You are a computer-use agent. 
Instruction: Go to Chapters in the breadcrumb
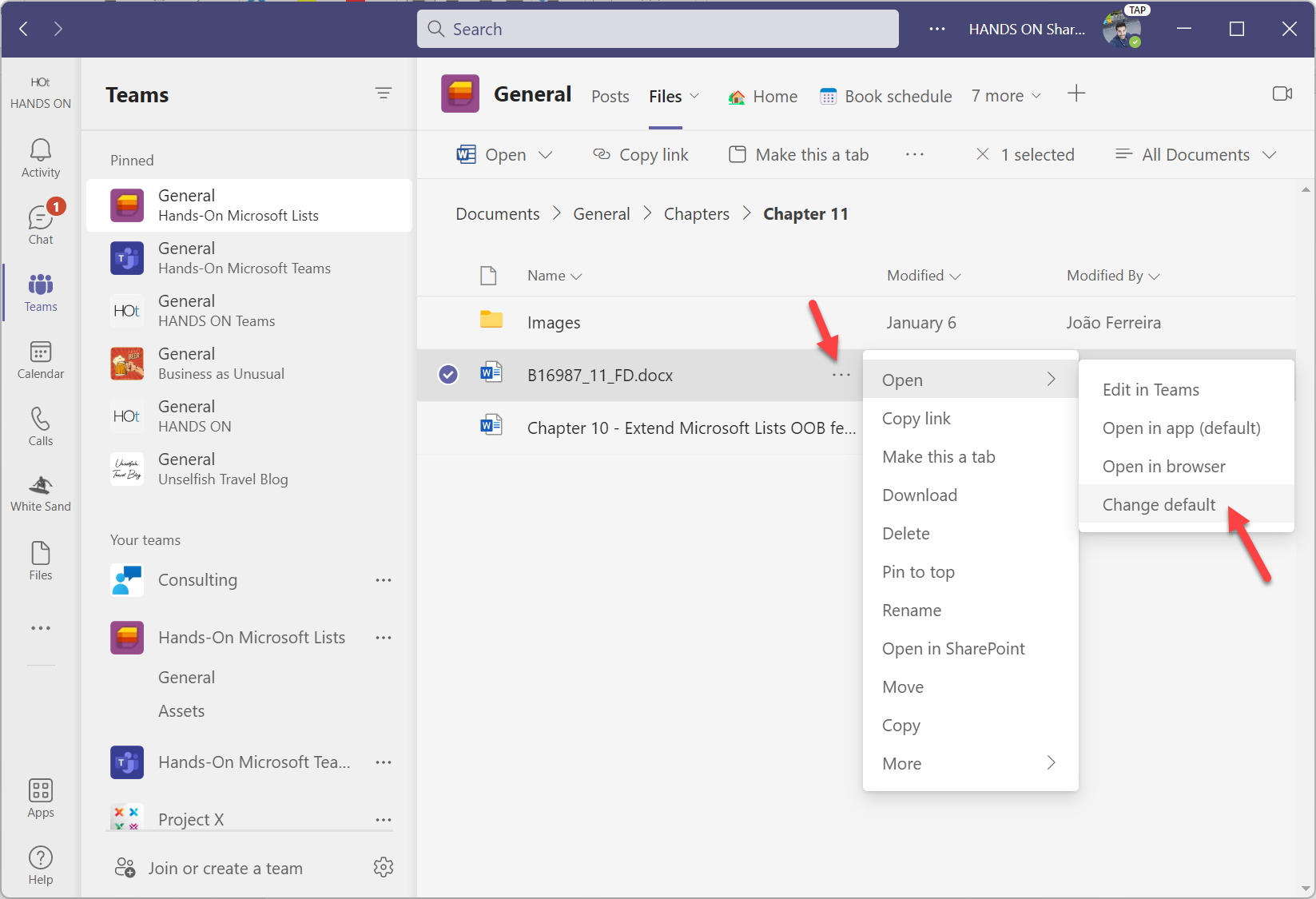coord(696,214)
